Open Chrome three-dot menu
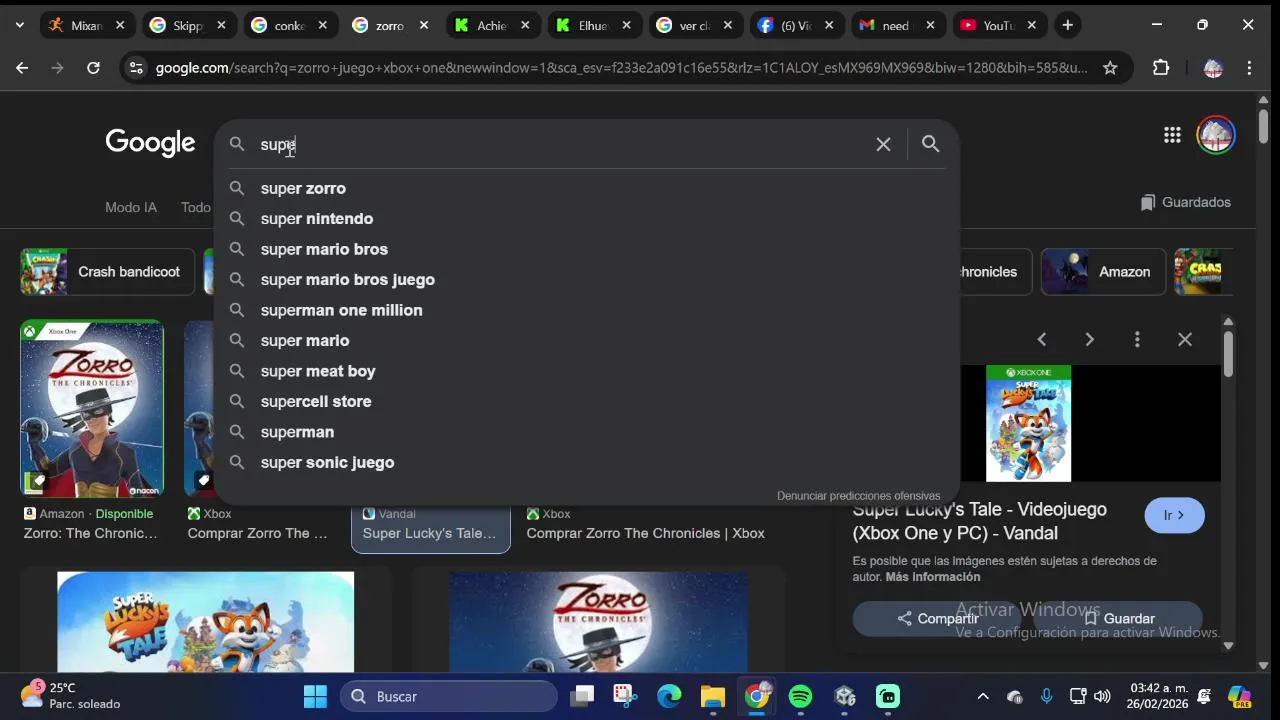This screenshot has height=720, width=1280. point(1249,68)
